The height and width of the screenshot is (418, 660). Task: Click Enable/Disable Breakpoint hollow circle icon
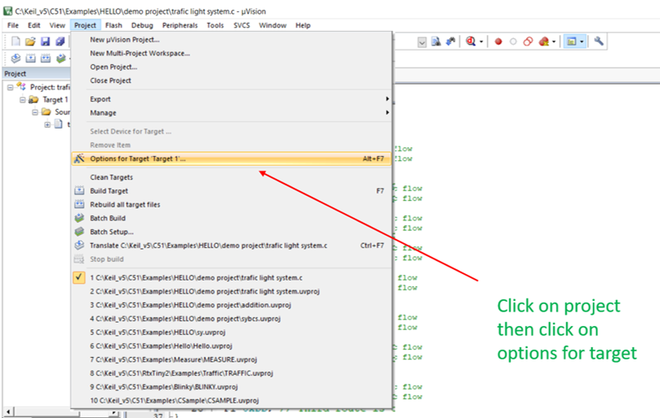513,42
